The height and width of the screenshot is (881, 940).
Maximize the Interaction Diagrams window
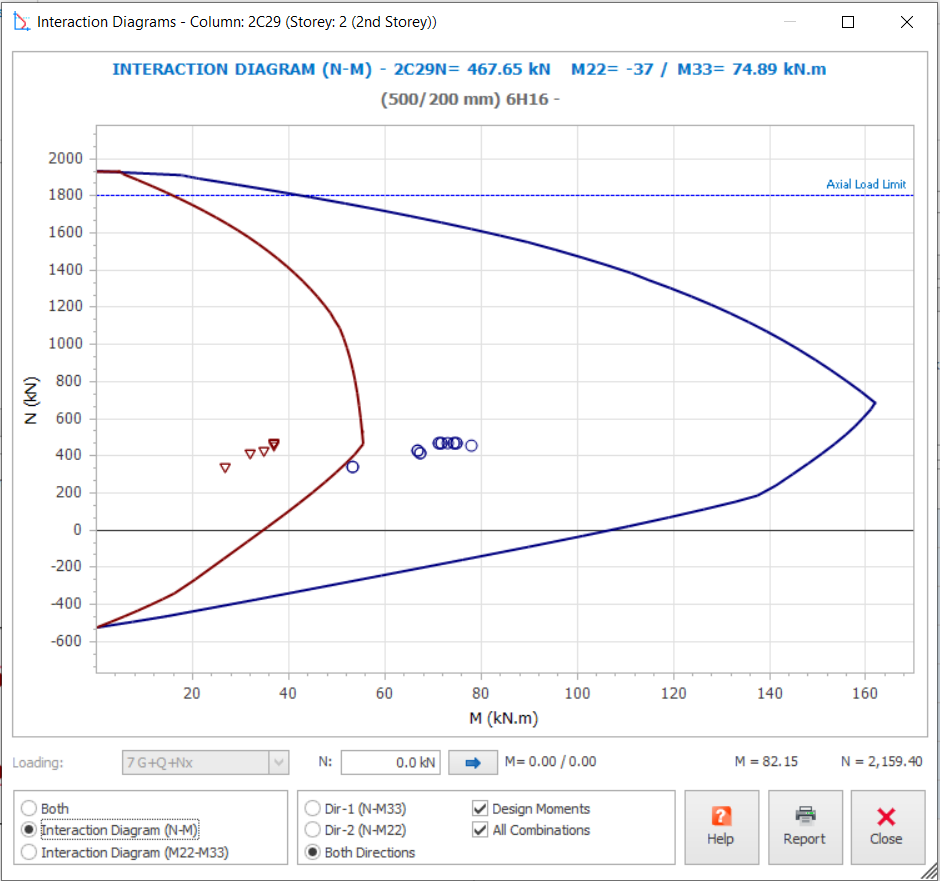(x=848, y=22)
